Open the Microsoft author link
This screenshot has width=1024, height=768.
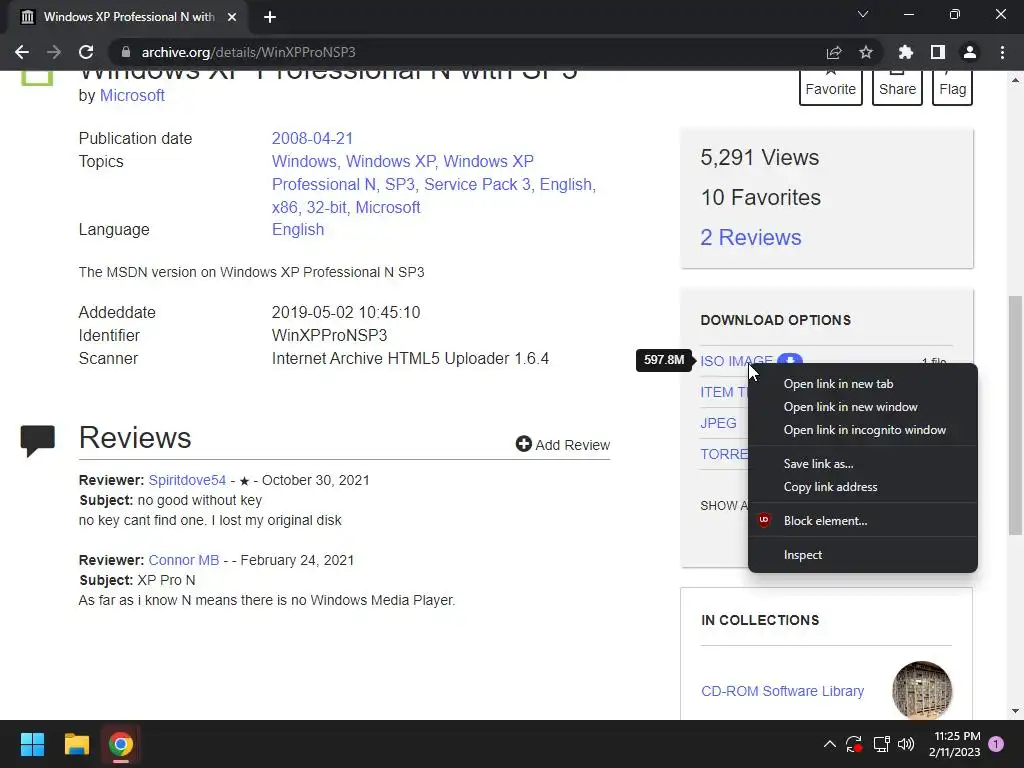click(x=132, y=95)
